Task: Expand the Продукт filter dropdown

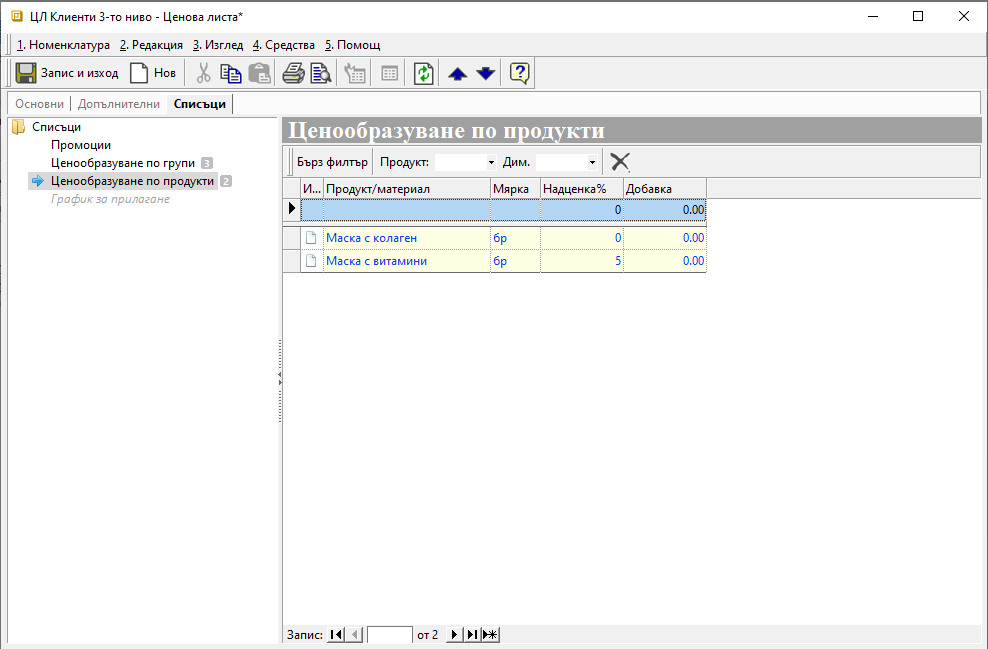Action: coord(491,162)
